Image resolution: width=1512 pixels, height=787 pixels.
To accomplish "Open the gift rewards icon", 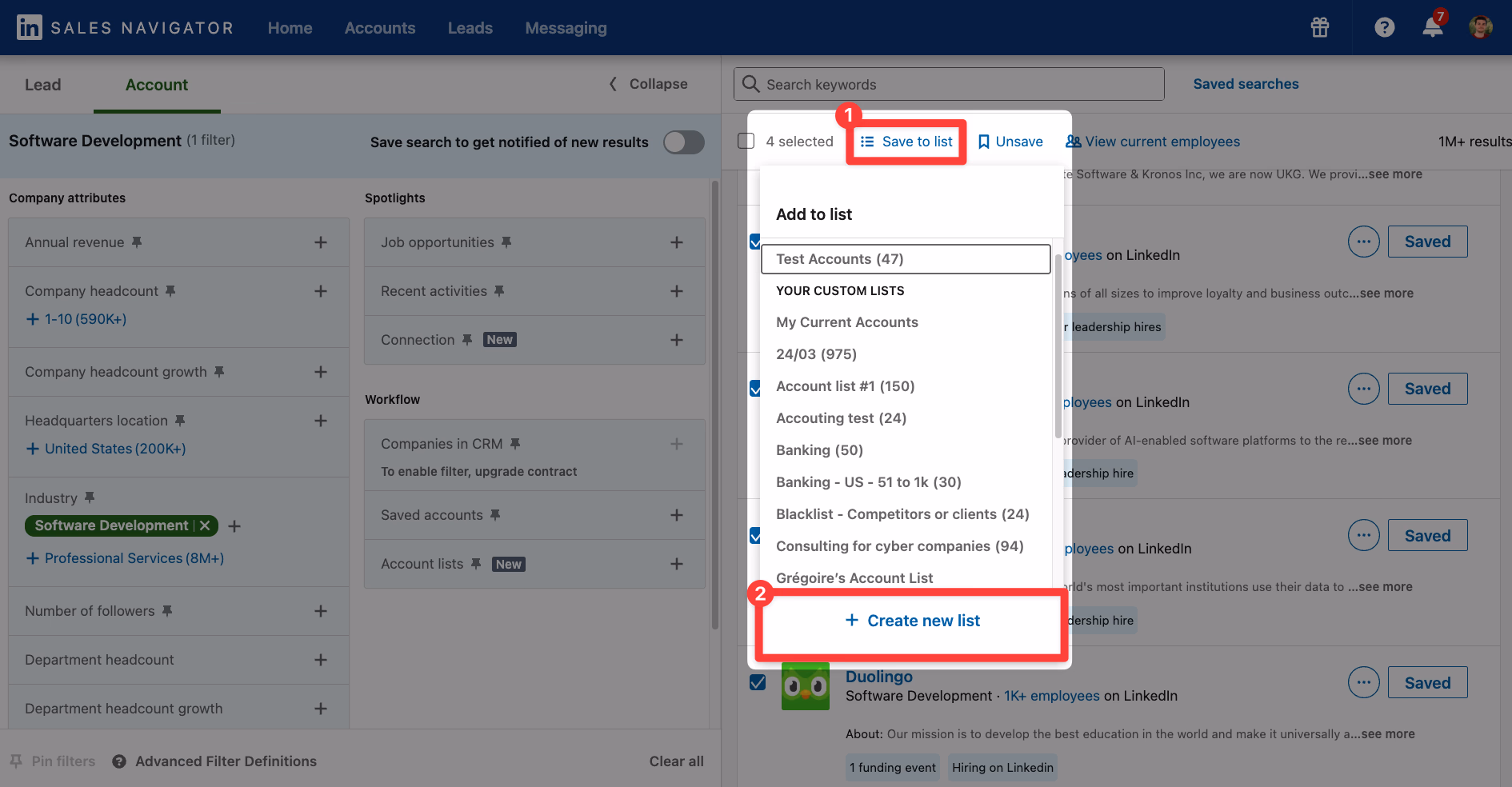I will pos(1320,27).
